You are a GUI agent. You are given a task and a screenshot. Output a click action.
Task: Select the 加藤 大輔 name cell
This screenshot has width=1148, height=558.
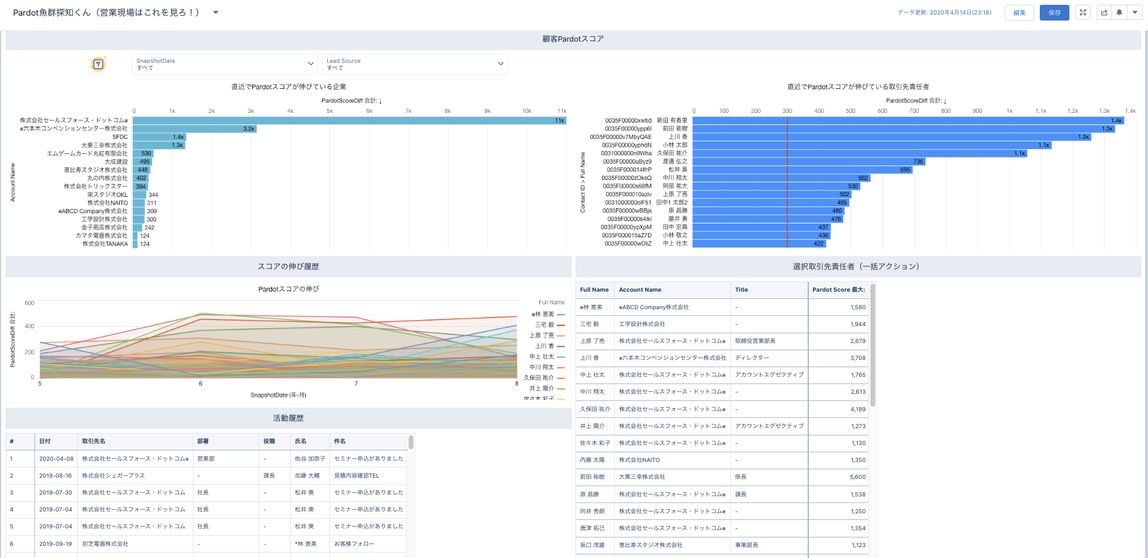pos(309,475)
